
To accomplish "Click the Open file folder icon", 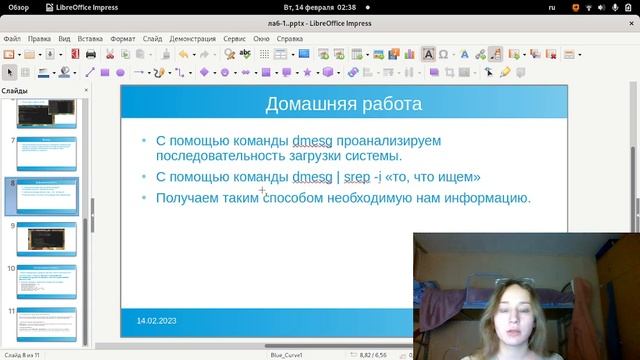I will click(x=29, y=54).
